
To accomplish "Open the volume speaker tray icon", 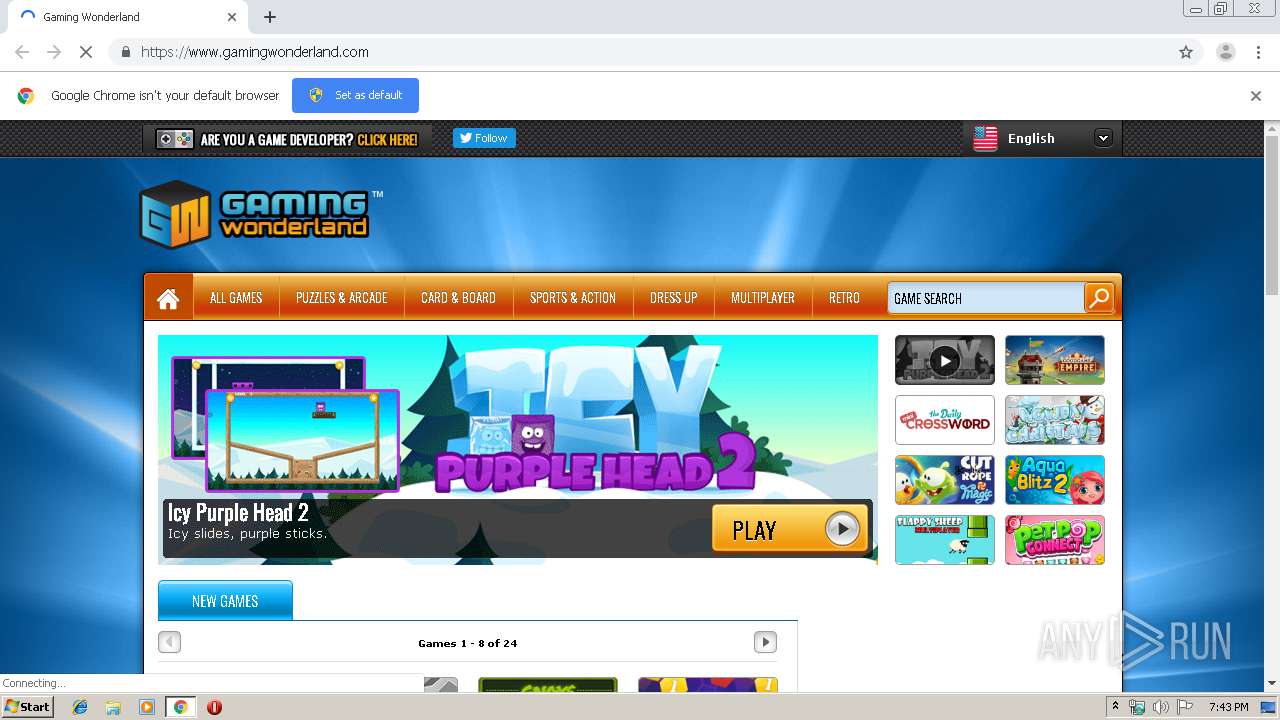I will point(1160,707).
